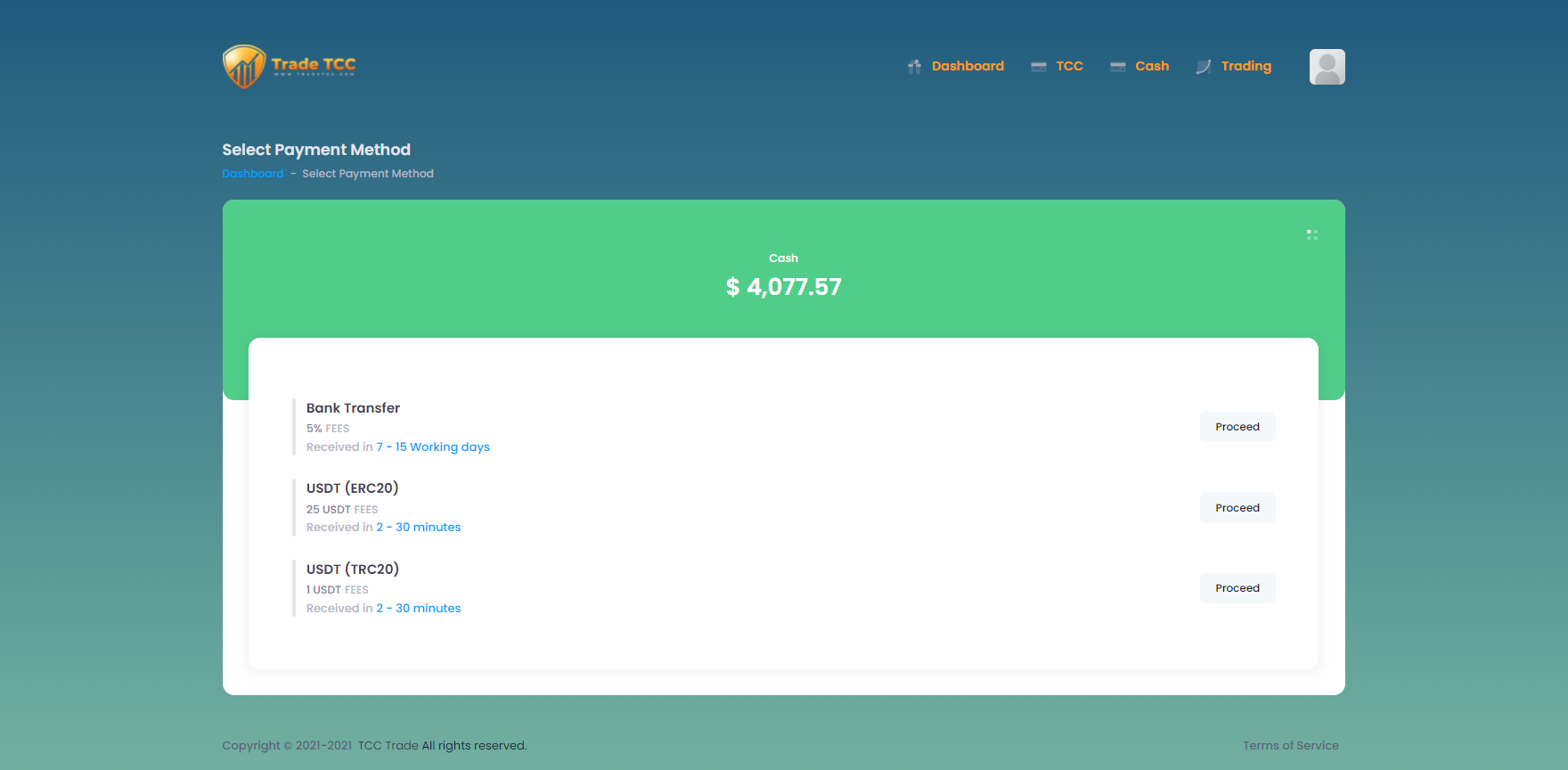Click the 5% FEES text
Screen dimensions: 1568x770
(328, 429)
